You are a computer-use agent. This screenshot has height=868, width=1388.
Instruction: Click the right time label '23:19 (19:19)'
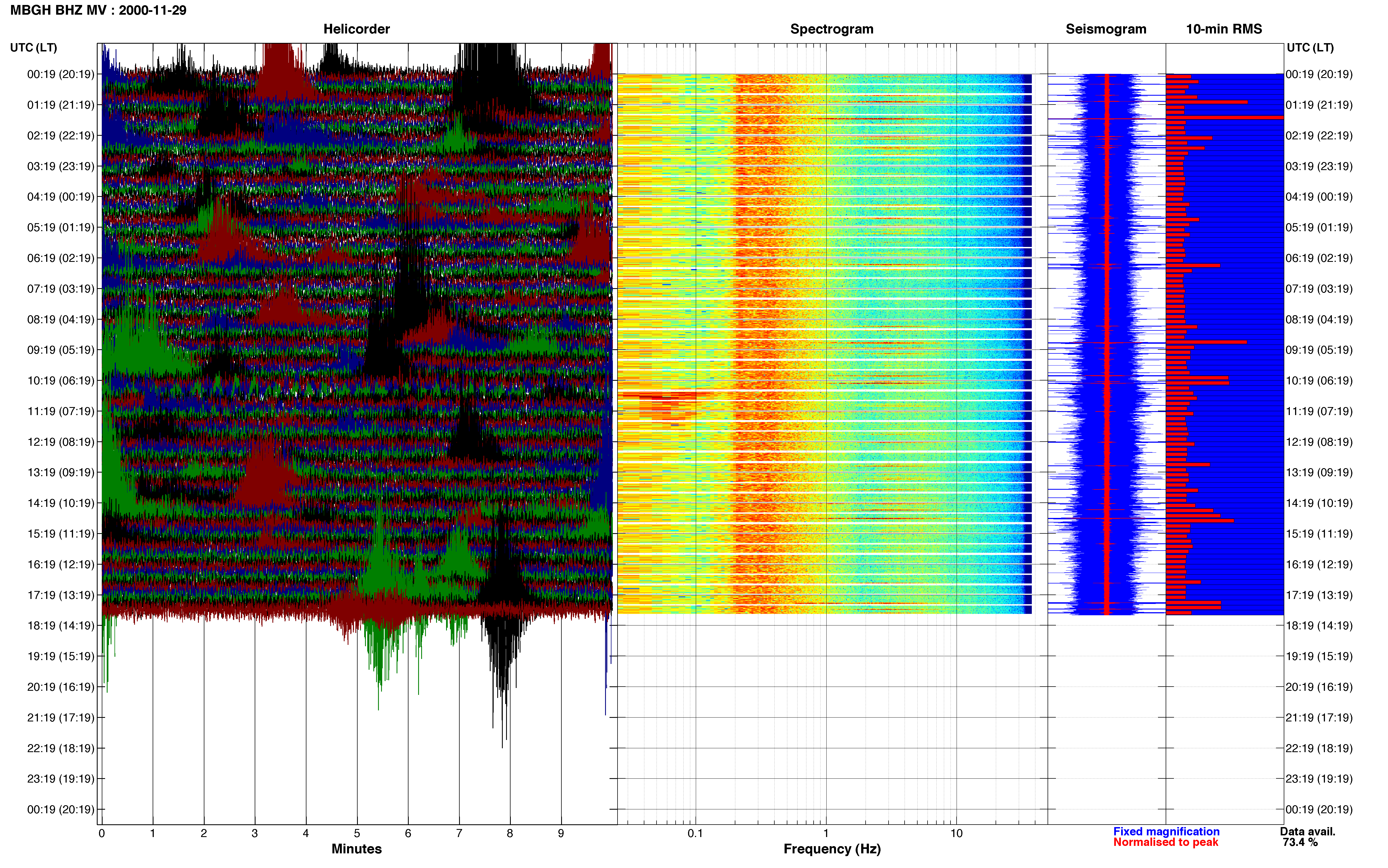[1319, 779]
